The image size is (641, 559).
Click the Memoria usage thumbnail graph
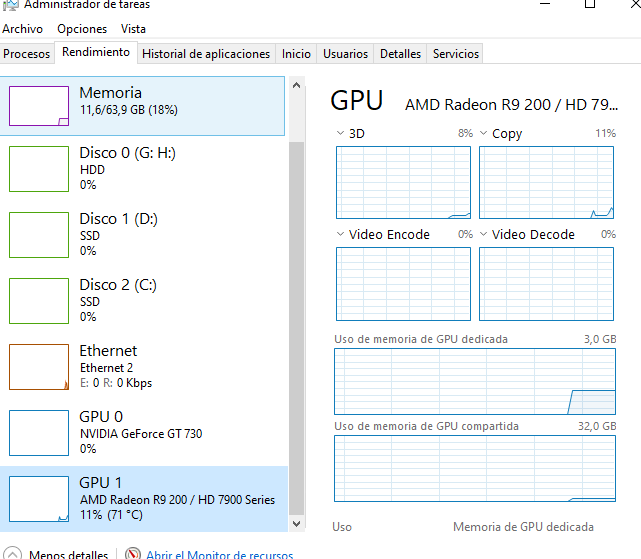[39, 106]
